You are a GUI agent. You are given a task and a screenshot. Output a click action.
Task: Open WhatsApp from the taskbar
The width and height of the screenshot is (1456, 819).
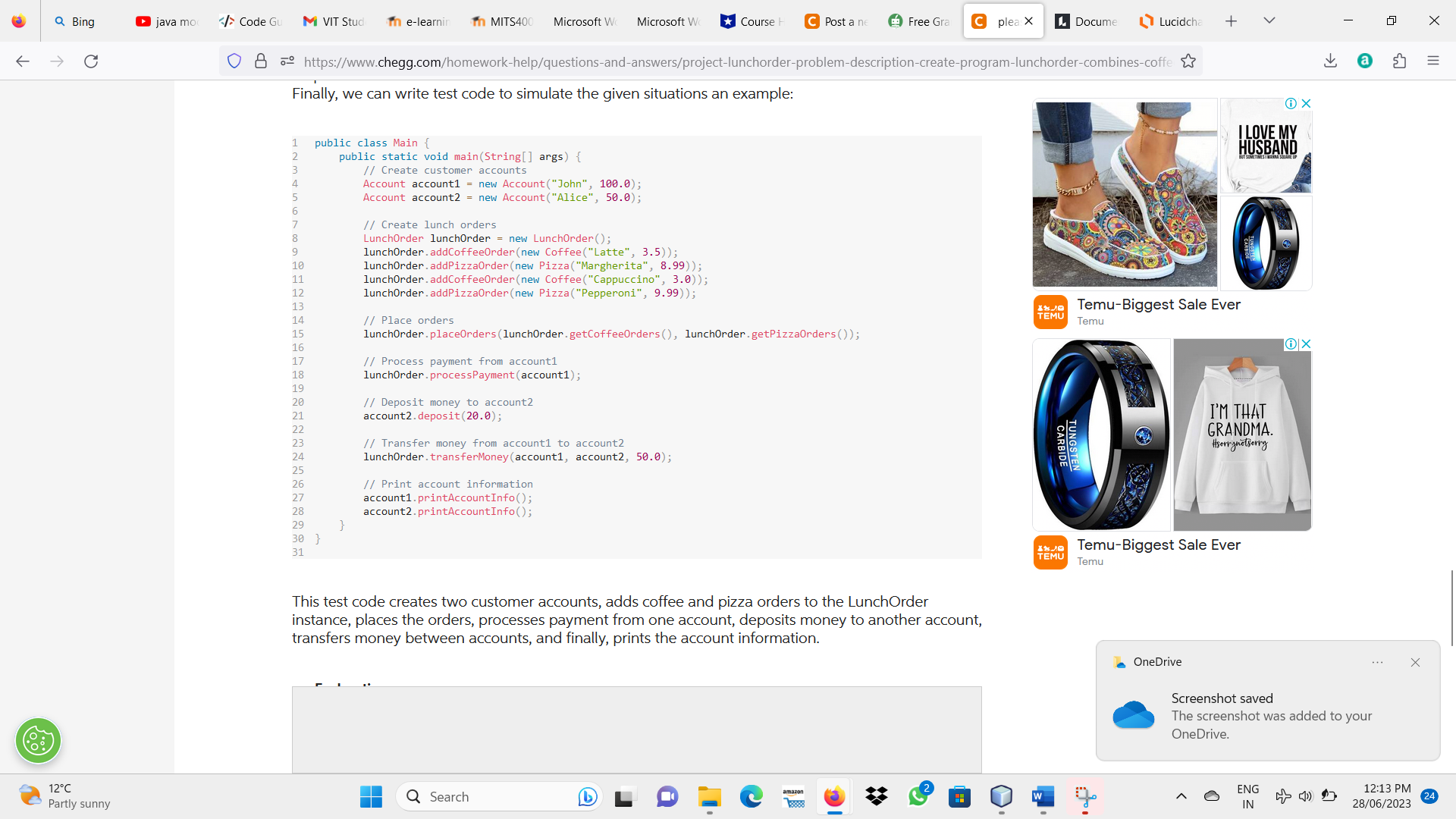(918, 797)
